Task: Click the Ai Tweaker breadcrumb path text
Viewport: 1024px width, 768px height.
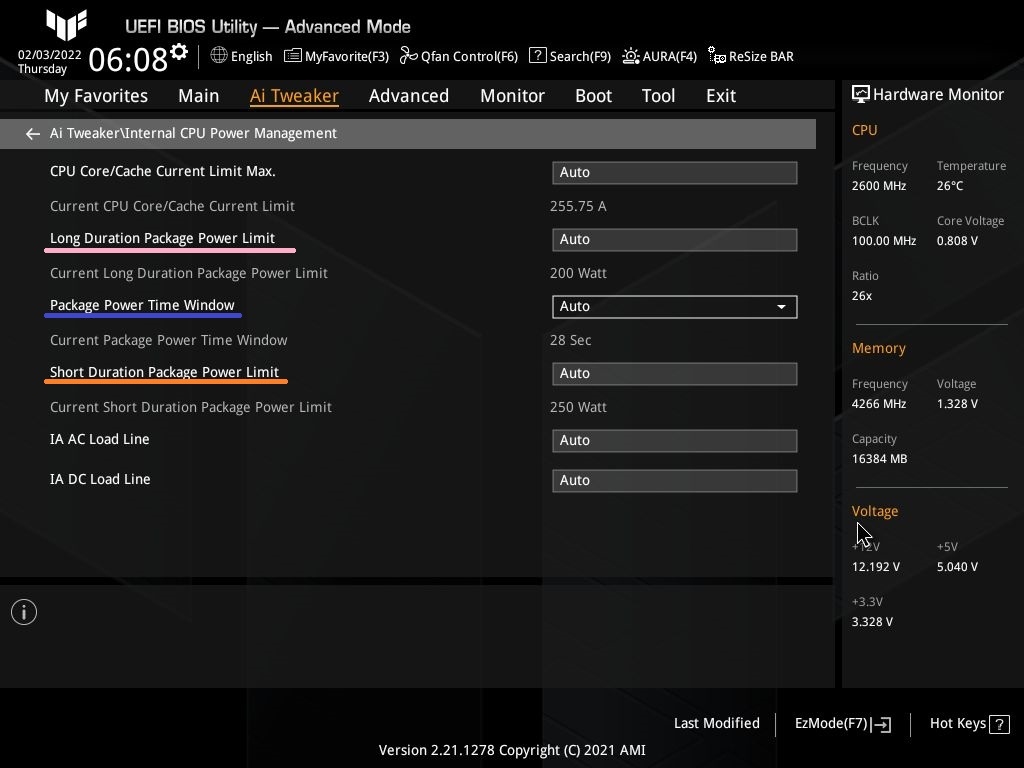Action: point(193,133)
